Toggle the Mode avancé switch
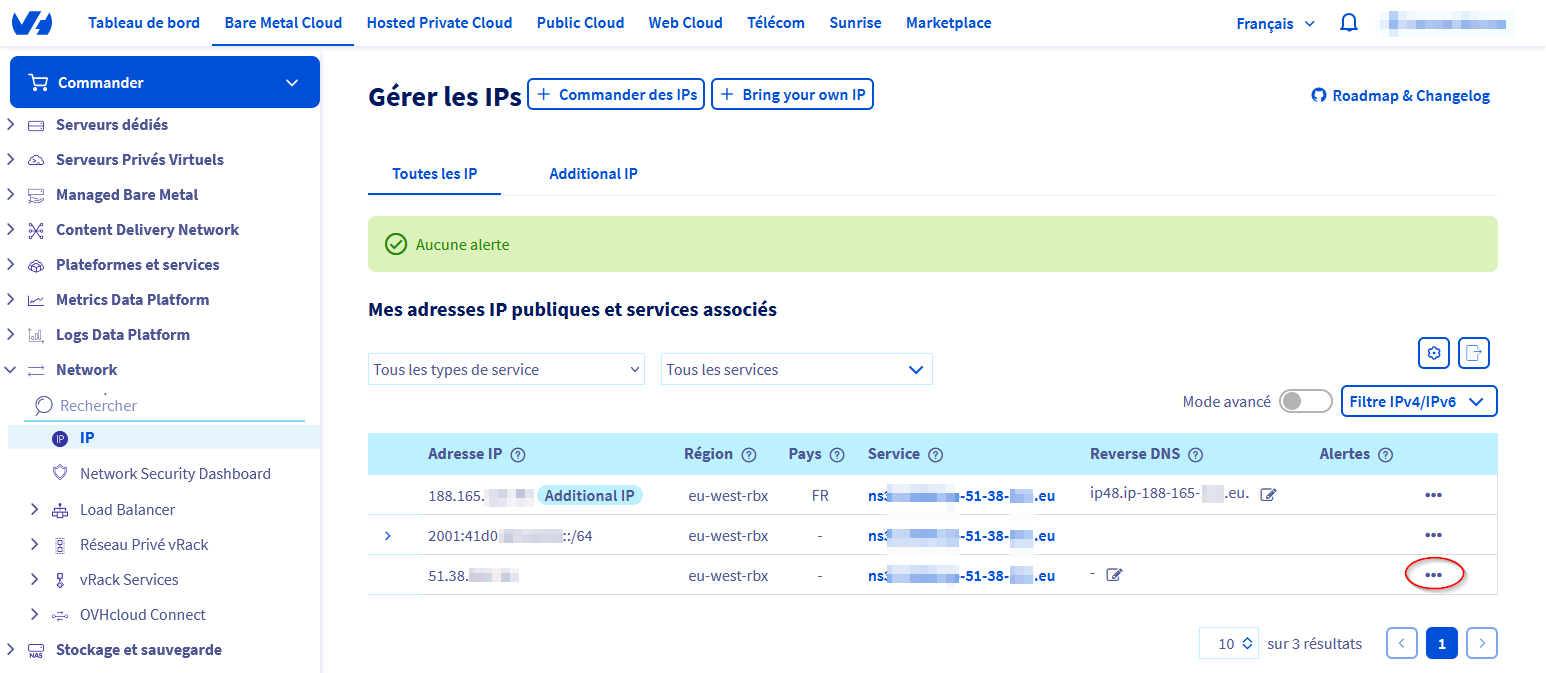 pyautogui.click(x=1306, y=402)
